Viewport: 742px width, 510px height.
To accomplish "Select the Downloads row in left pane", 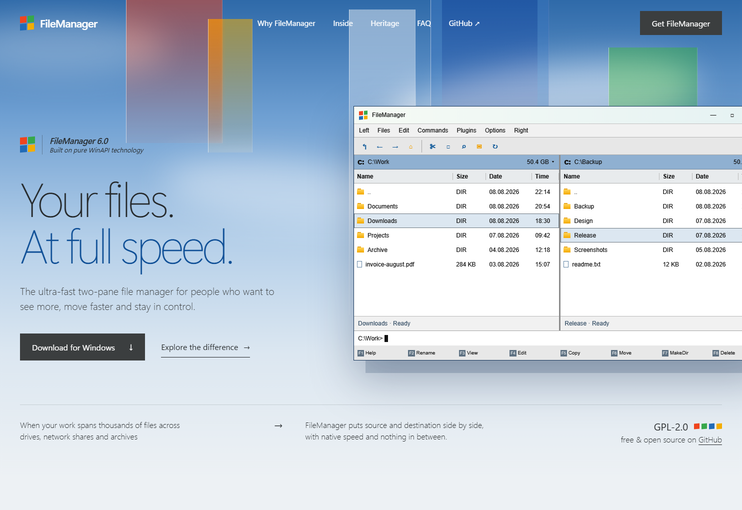I will 456,220.
